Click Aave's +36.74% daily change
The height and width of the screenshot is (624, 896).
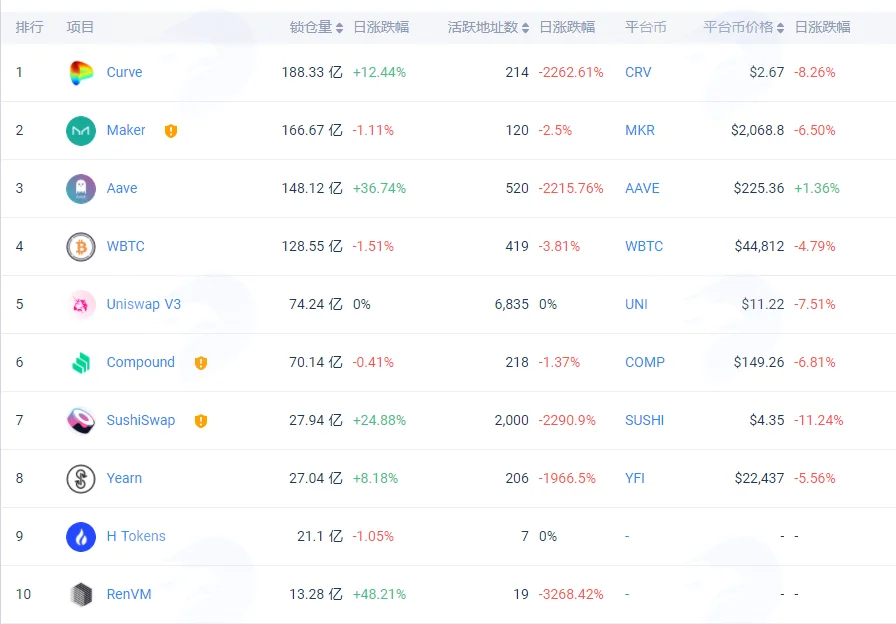click(379, 189)
